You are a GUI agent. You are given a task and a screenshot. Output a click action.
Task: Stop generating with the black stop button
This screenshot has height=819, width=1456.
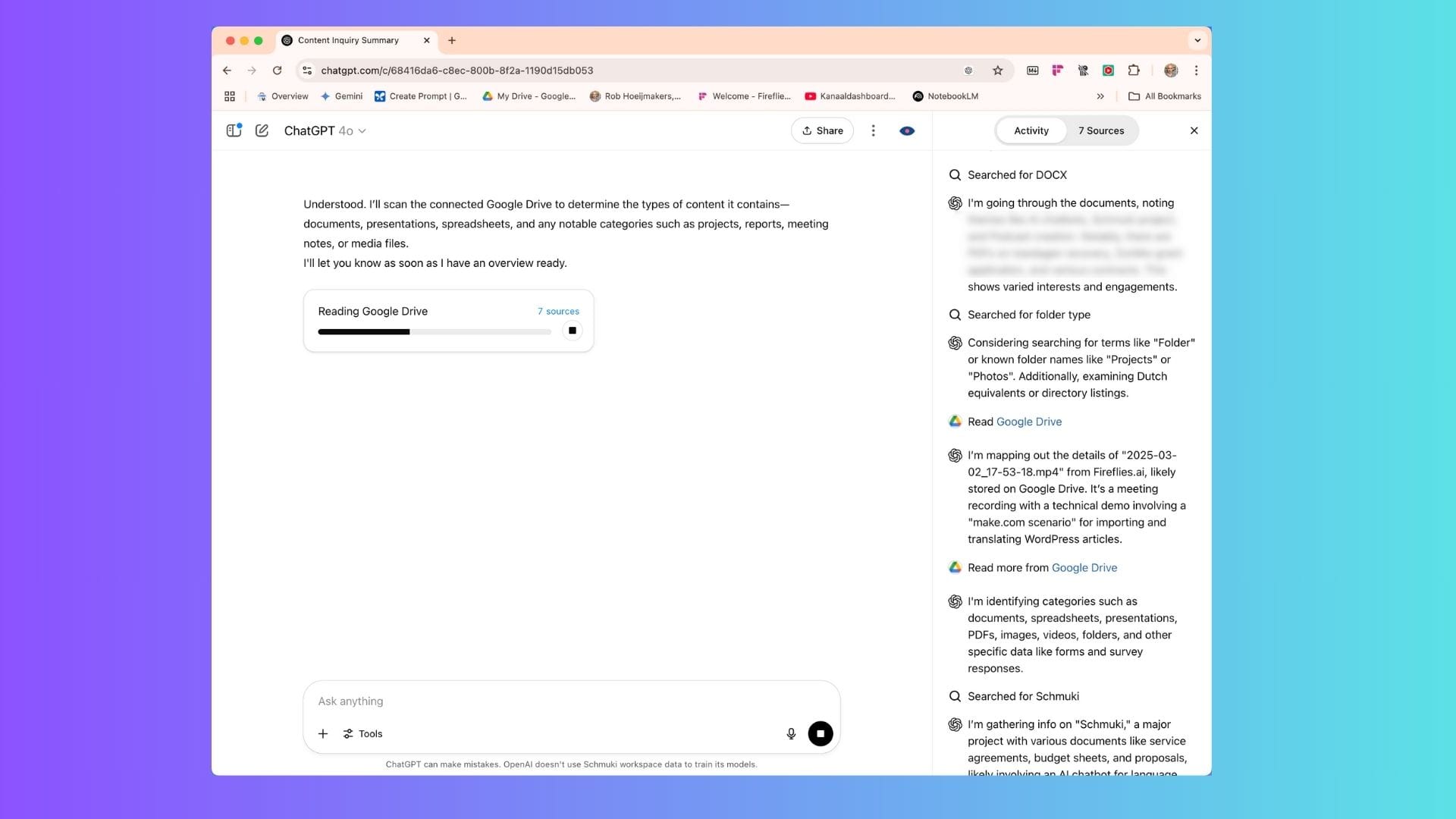click(x=820, y=733)
